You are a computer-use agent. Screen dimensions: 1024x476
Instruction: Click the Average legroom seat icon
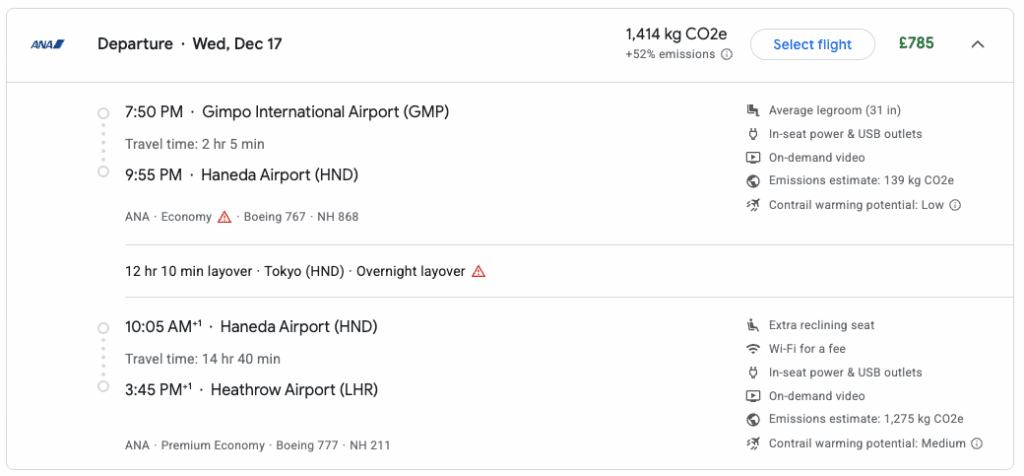click(753, 110)
